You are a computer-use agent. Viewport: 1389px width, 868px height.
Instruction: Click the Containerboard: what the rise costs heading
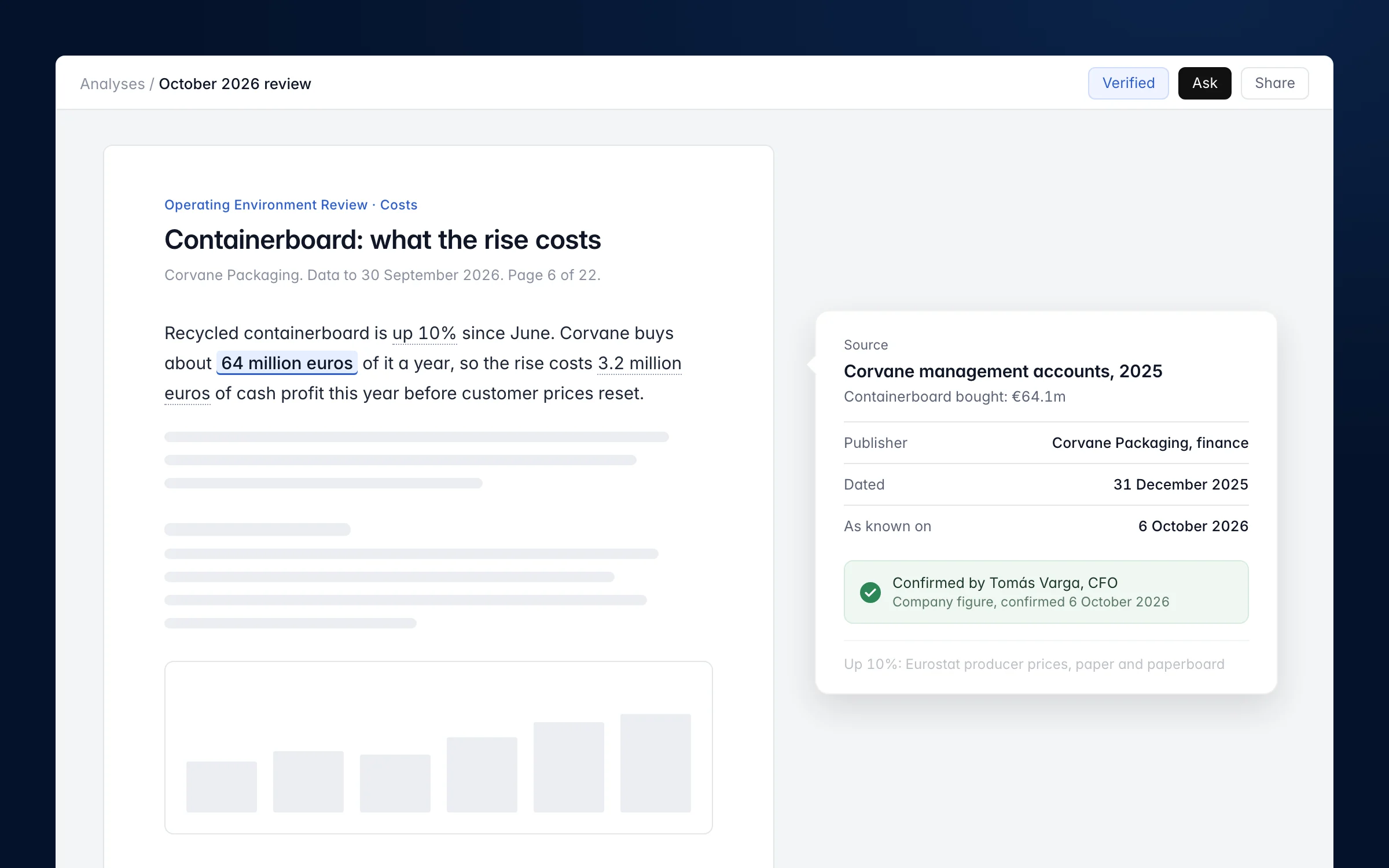pos(383,240)
